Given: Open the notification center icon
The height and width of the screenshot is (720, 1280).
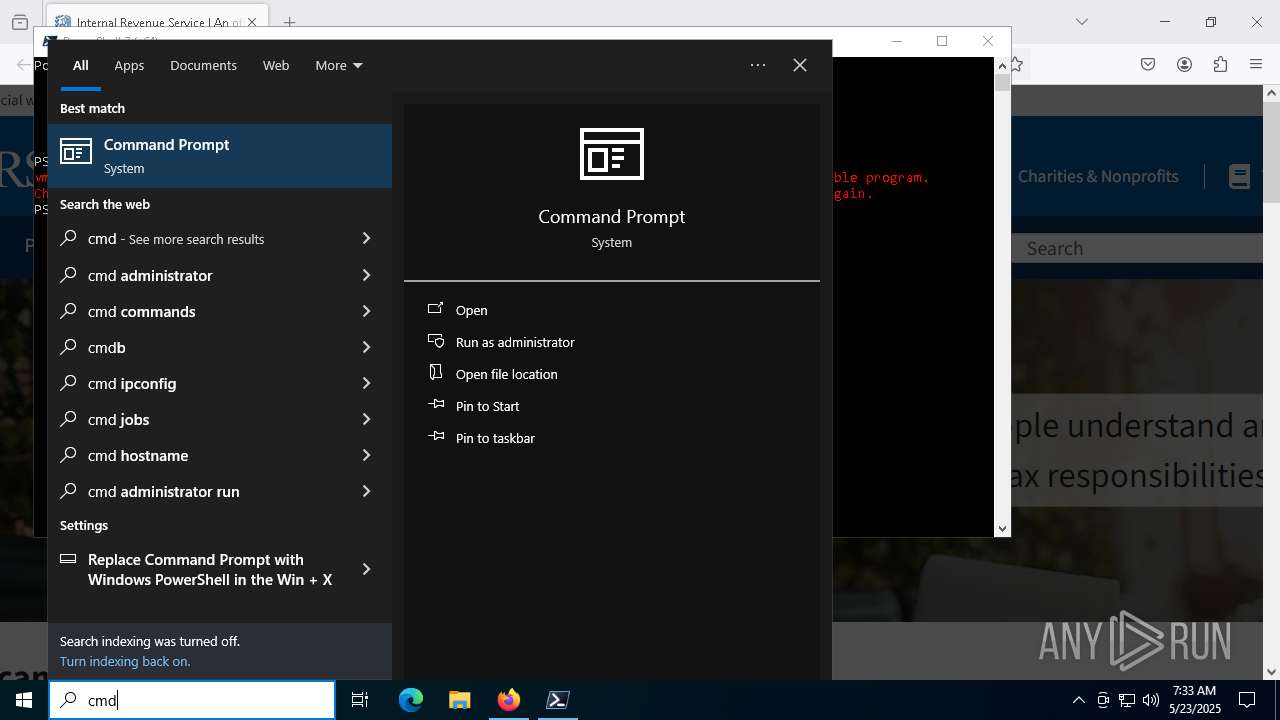Looking at the screenshot, I should coord(1247,700).
